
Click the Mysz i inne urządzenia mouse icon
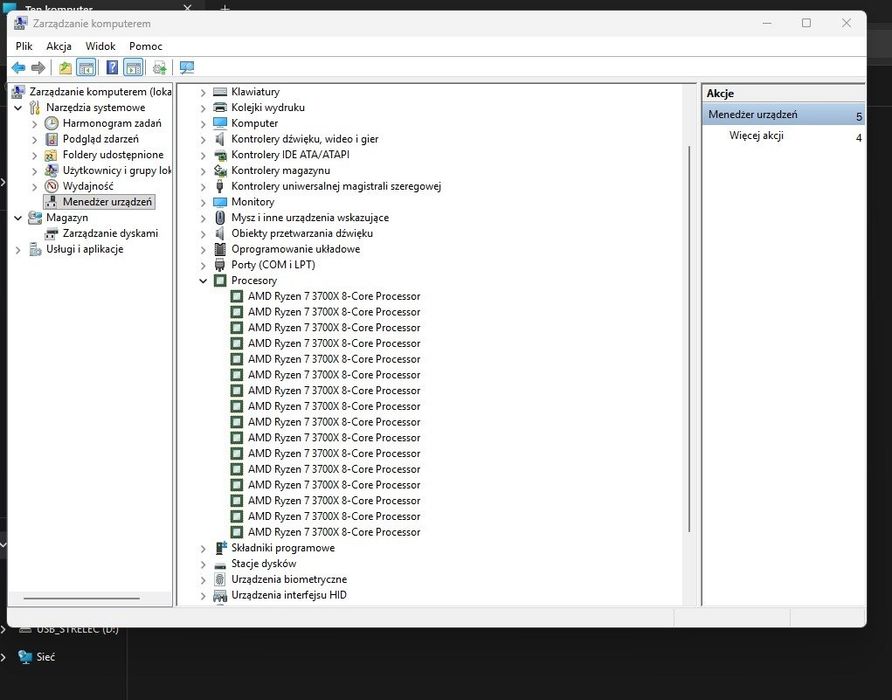[x=220, y=217]
